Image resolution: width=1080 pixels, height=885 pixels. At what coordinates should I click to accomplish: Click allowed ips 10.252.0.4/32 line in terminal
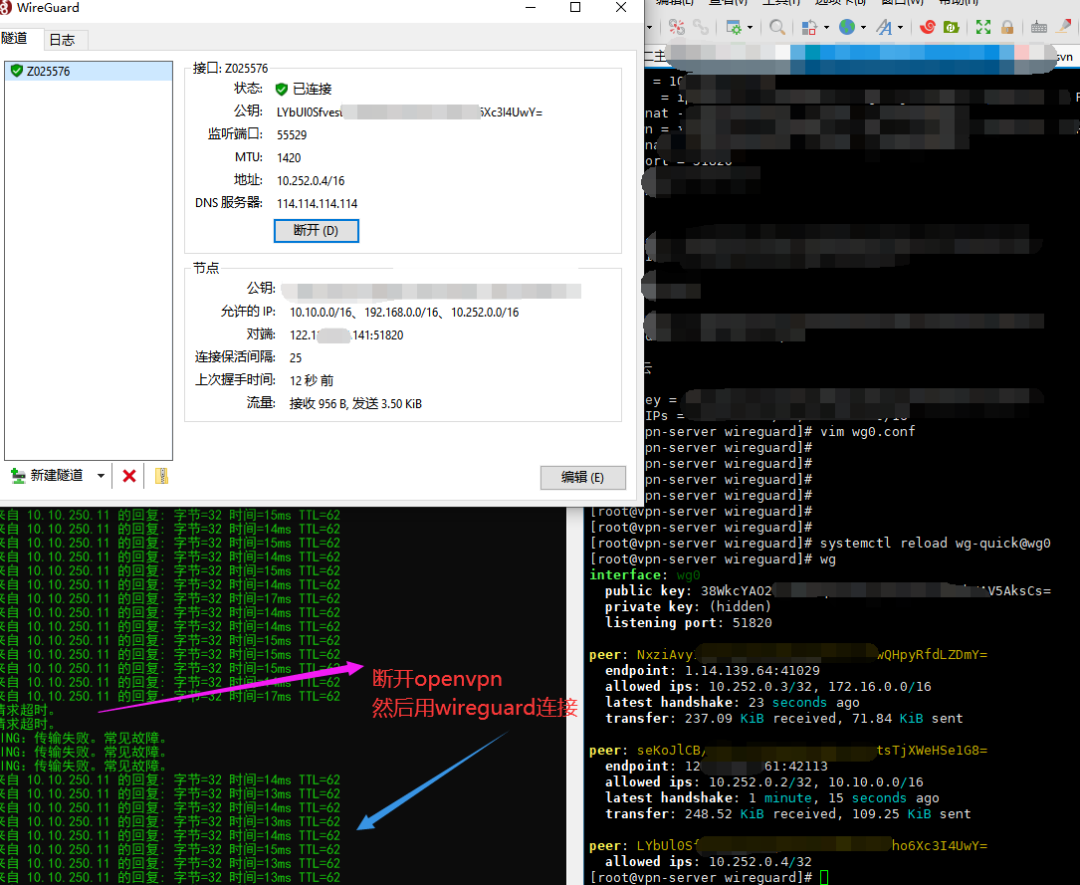tap(708, 862)
